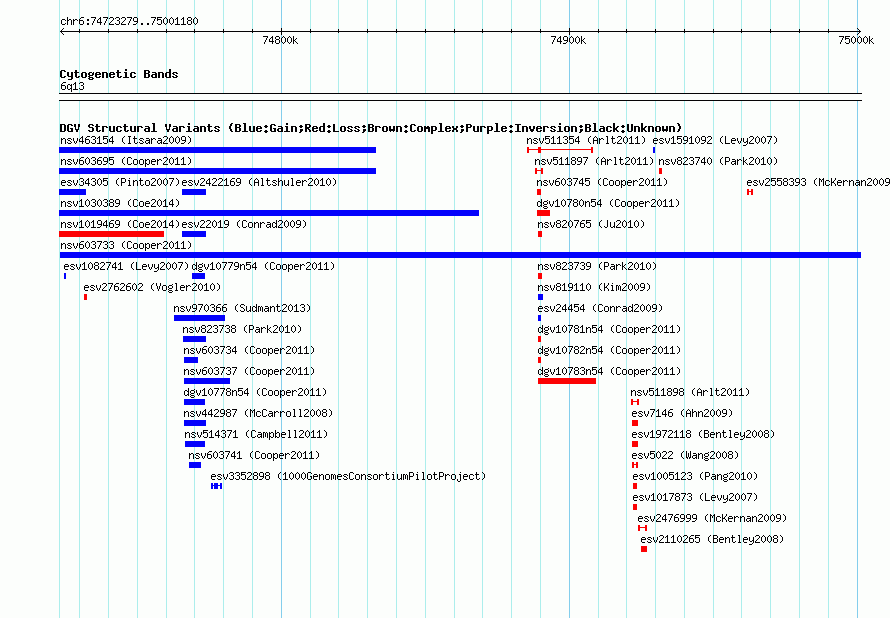Click the blue gain bar under nsv1030389
The height and width of the screenshot is (618, 890).
pyautogui.click(x=269, y=213)
